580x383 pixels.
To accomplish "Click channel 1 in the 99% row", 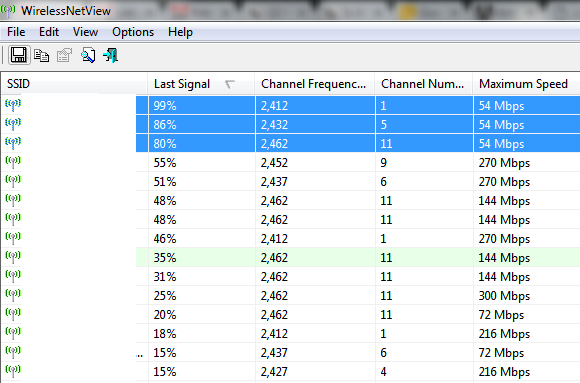I will pyautogui.click(x=383, y=105).
